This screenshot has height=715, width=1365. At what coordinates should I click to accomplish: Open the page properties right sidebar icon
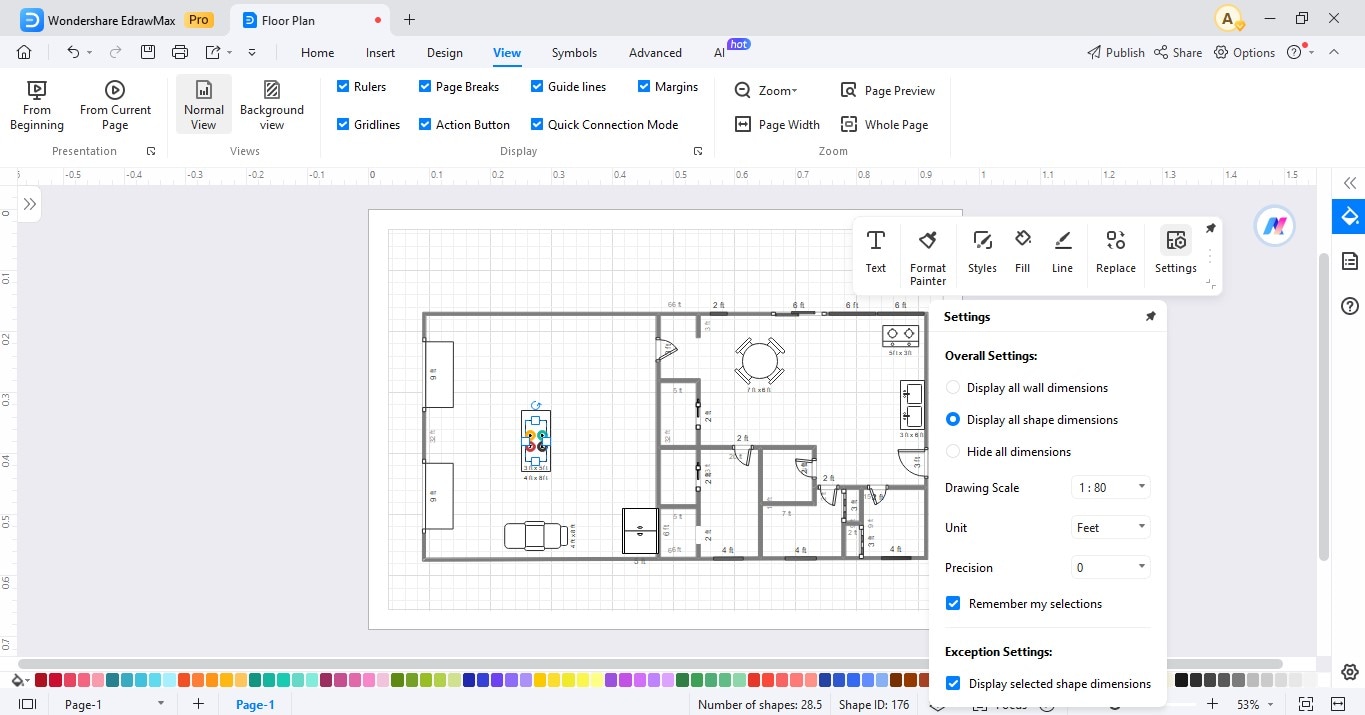pyautogui.click(x=1349, y=261)
